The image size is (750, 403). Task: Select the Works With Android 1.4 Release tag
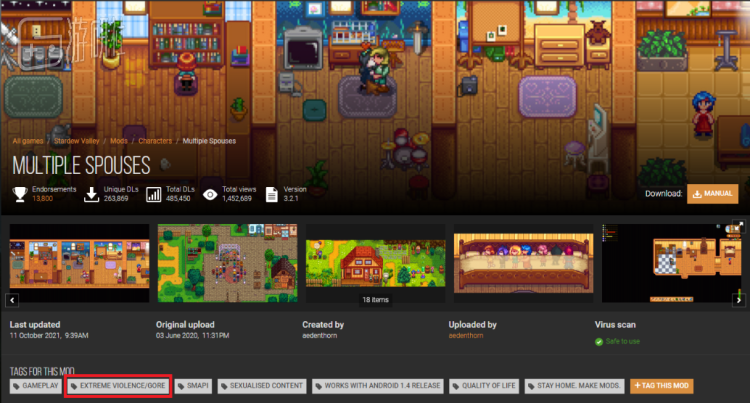coord(378,386)
